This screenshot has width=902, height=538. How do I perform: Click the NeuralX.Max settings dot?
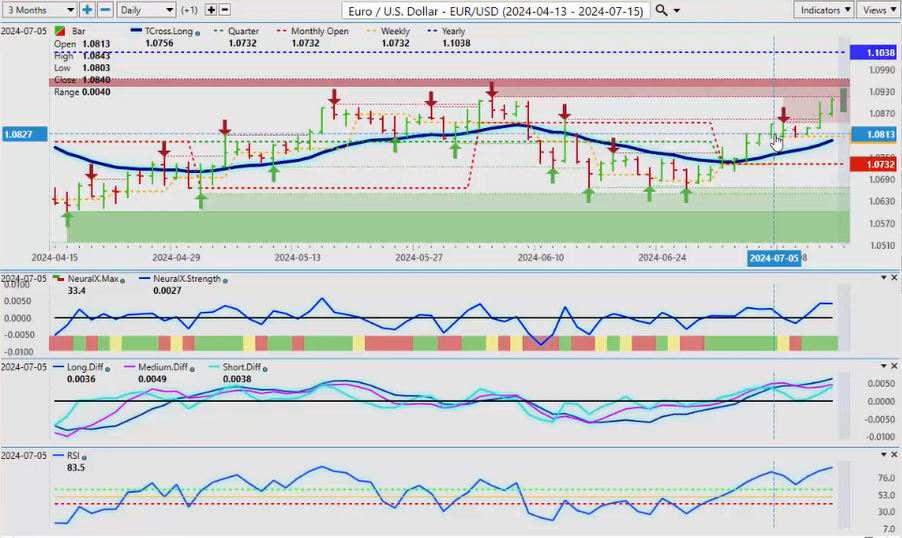tap(122, 281)
